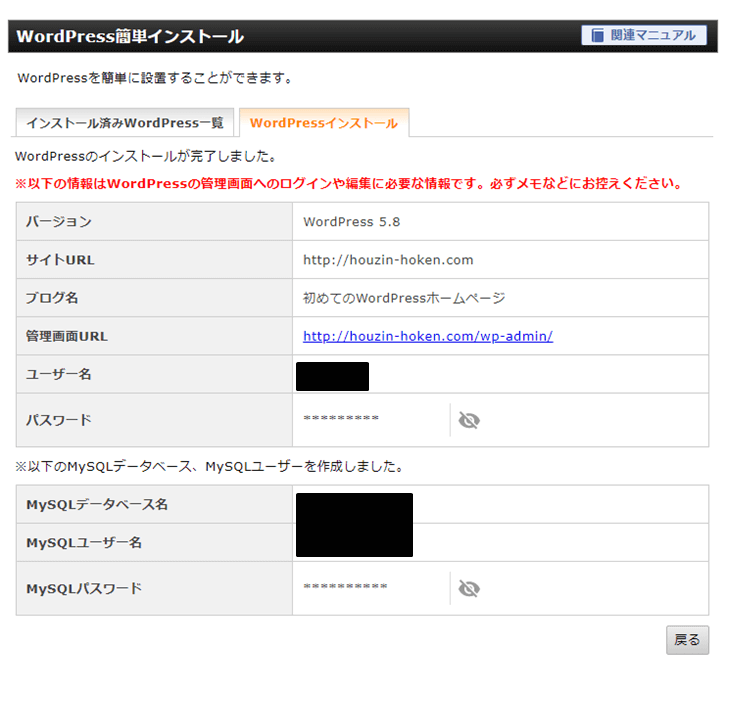Click the WordPress簡単インストール header title
Screen dimensions: 741x704
click(x=130, y=36)
